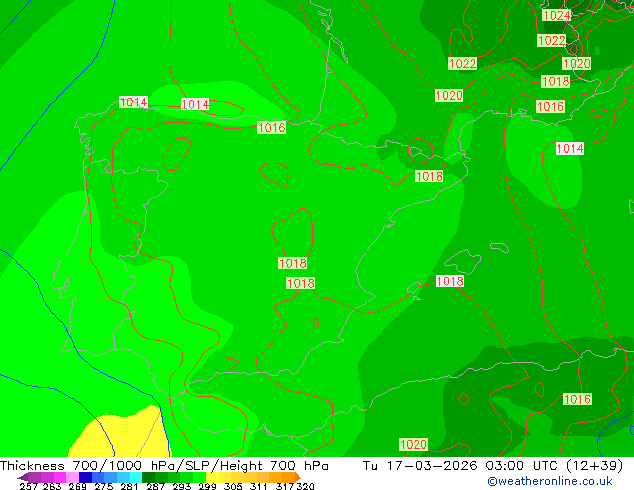Click the 1014 label east of Corsica and Sardinia

click(570, 149)
